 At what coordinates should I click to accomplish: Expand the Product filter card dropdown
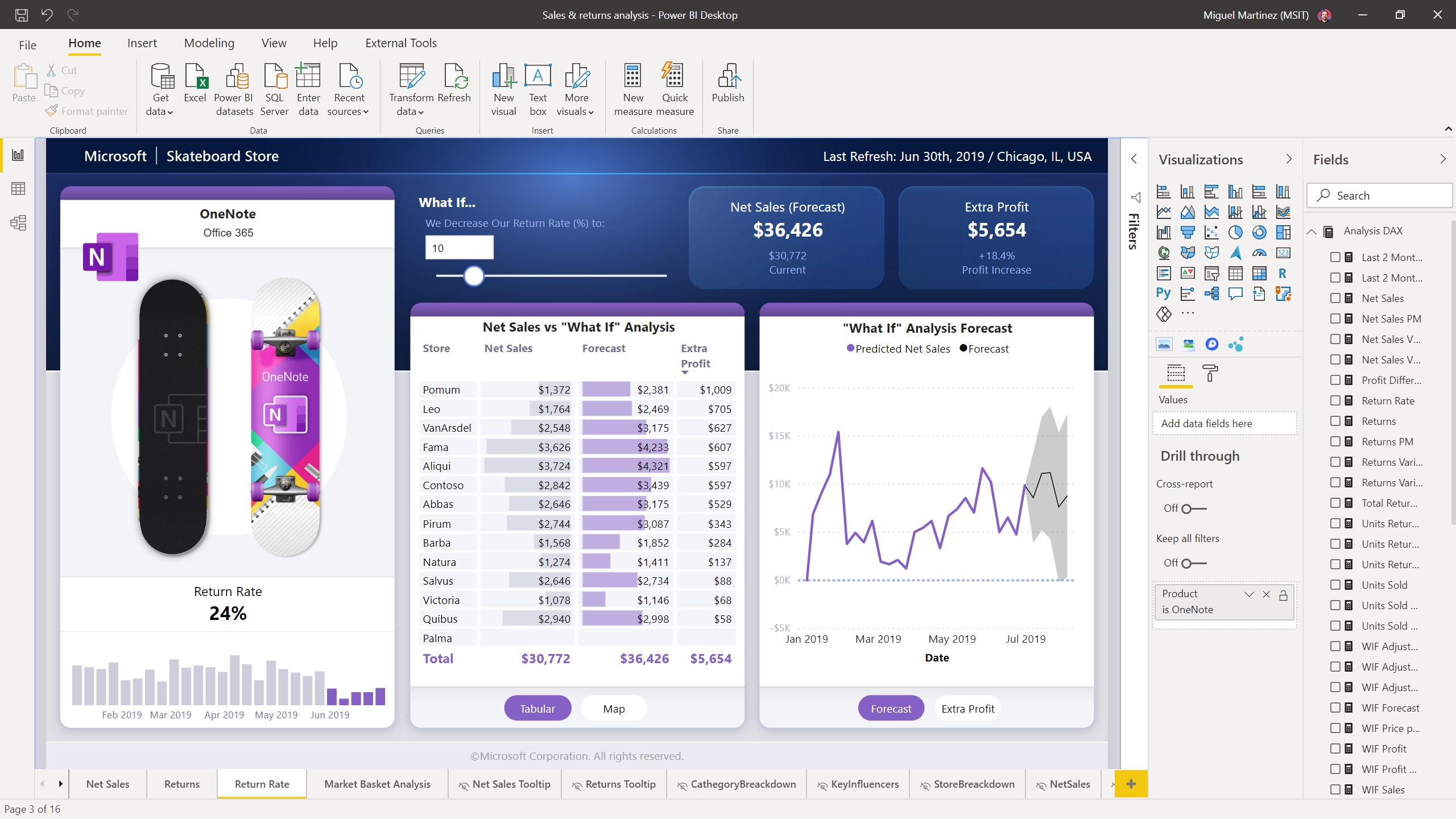pyautogui.click(x=1249, y=594)
